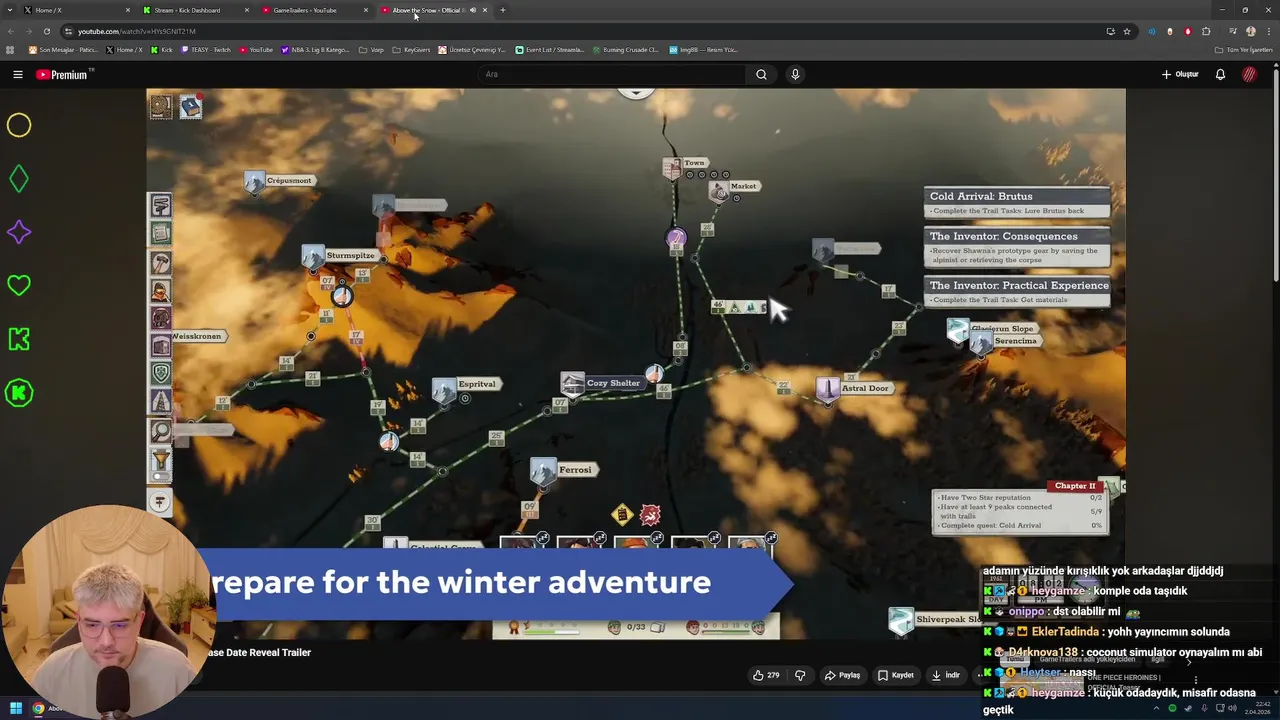Like the video with the thumbs-up button

point(766,675)
